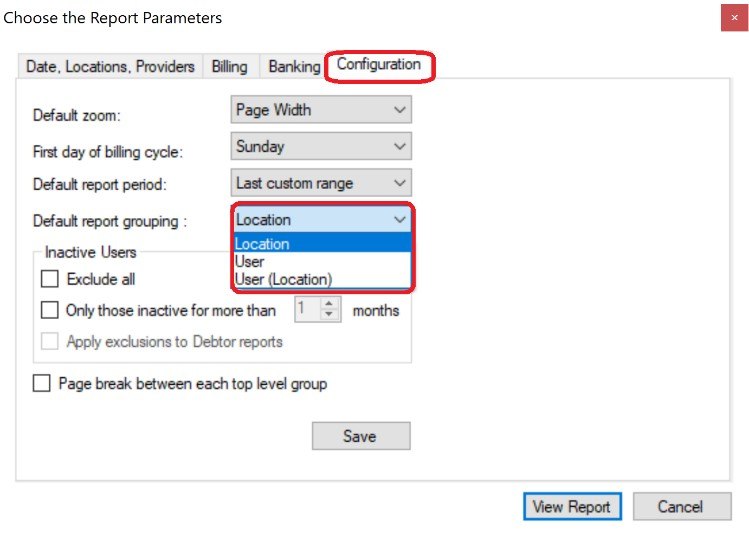Expand the Default zoom dropdown
Screen dimensions: 749x536
(321, 110)
